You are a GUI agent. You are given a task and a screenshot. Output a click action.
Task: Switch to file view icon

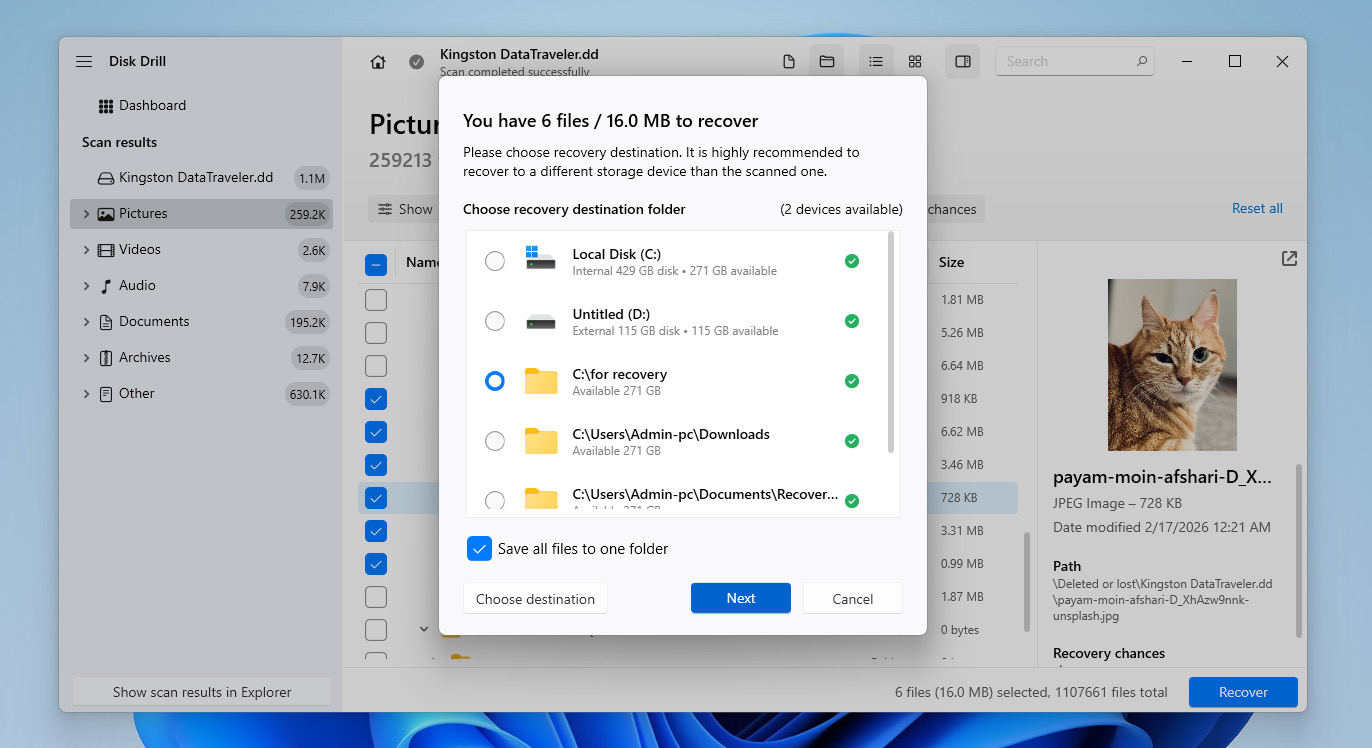(x=789, y=62)
